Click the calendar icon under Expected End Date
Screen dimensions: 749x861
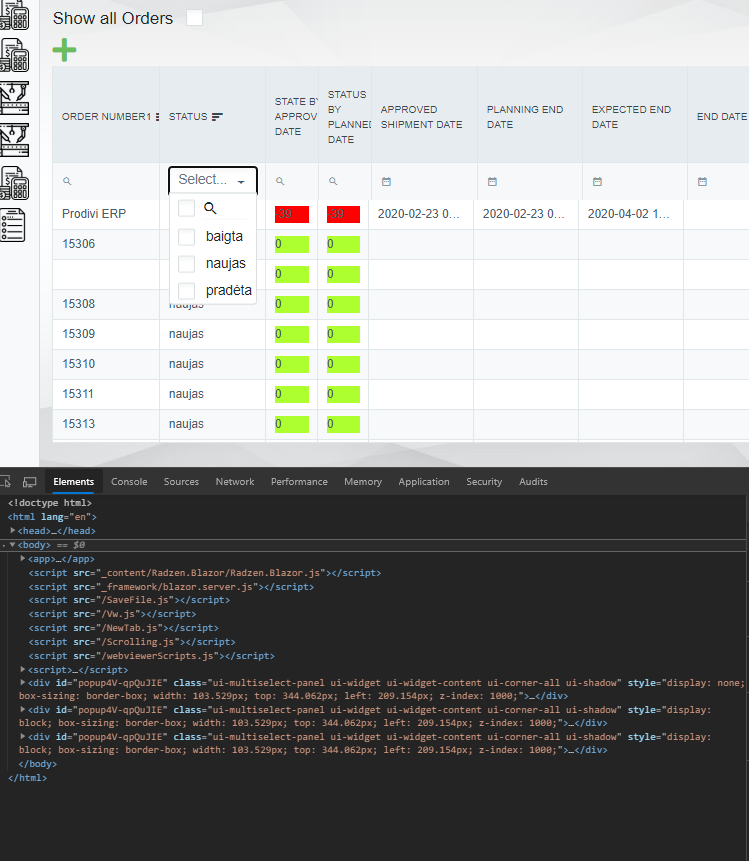tap(597, 182)
